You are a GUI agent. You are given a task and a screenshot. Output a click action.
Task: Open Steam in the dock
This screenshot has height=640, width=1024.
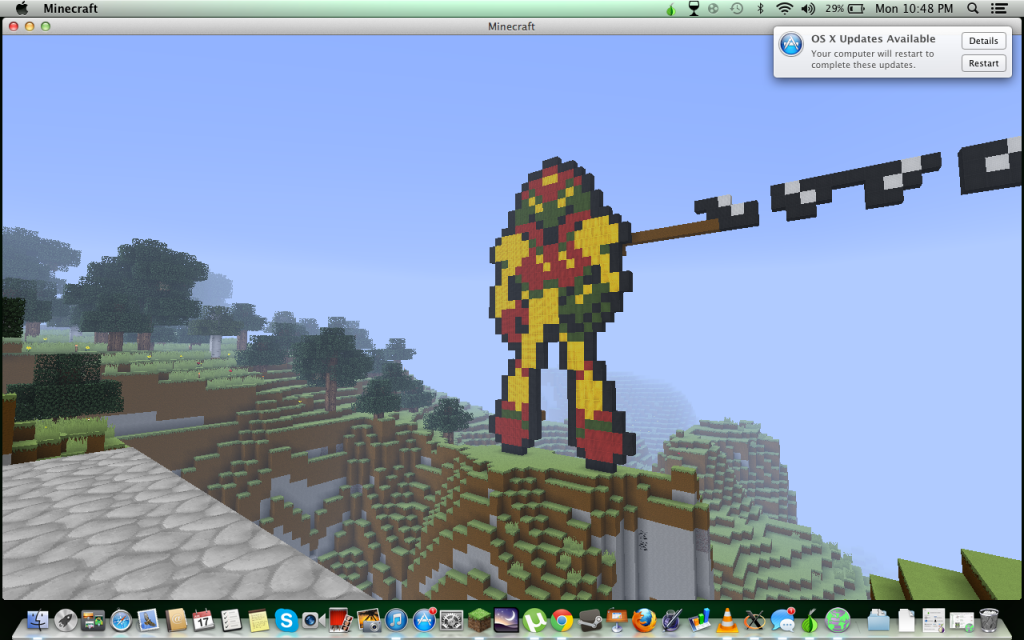tap(589, 619)
